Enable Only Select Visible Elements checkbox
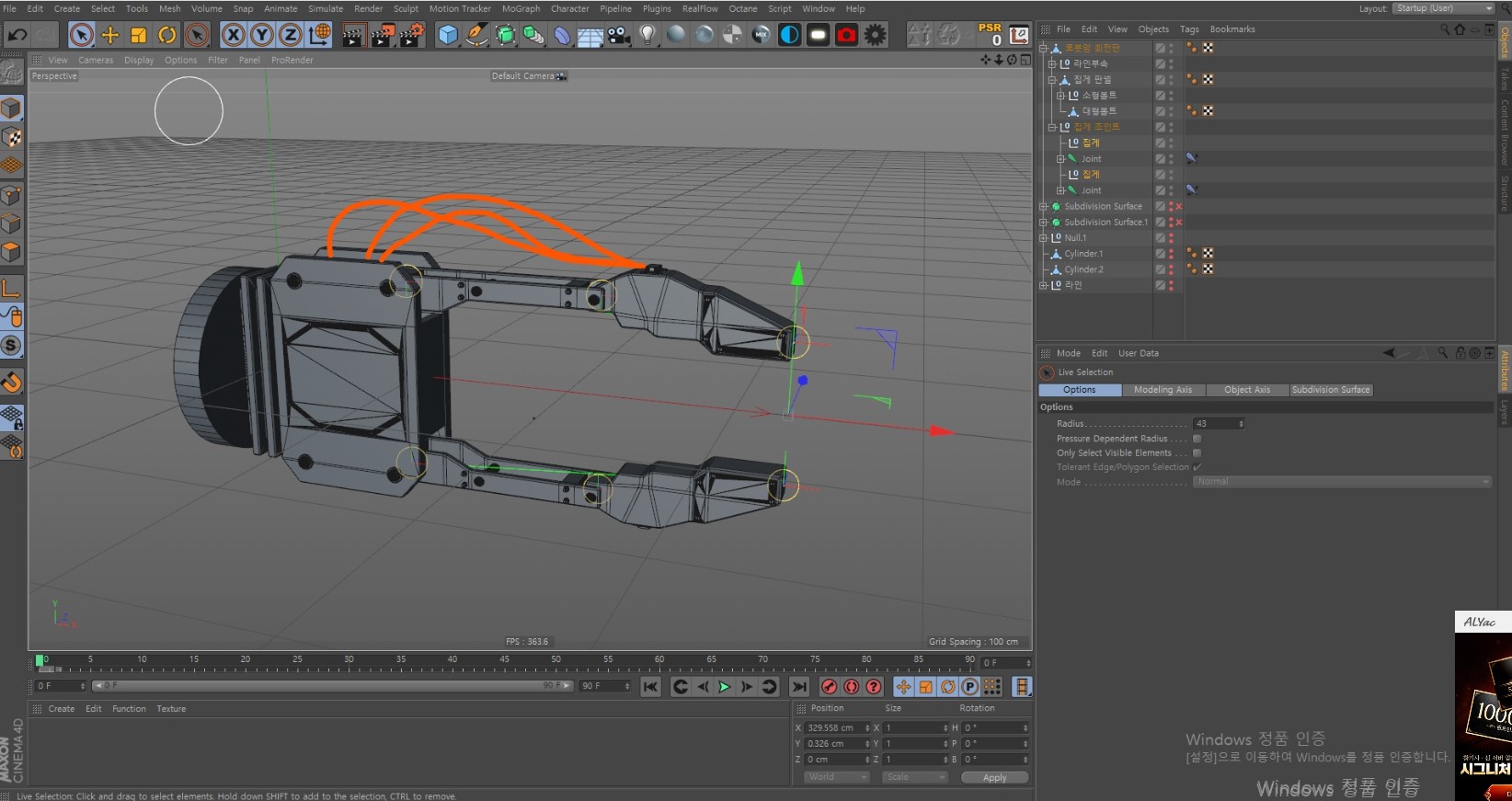Image resolution: width=1512 pixels, height=801 pixels. click(x=1197, y=453)
